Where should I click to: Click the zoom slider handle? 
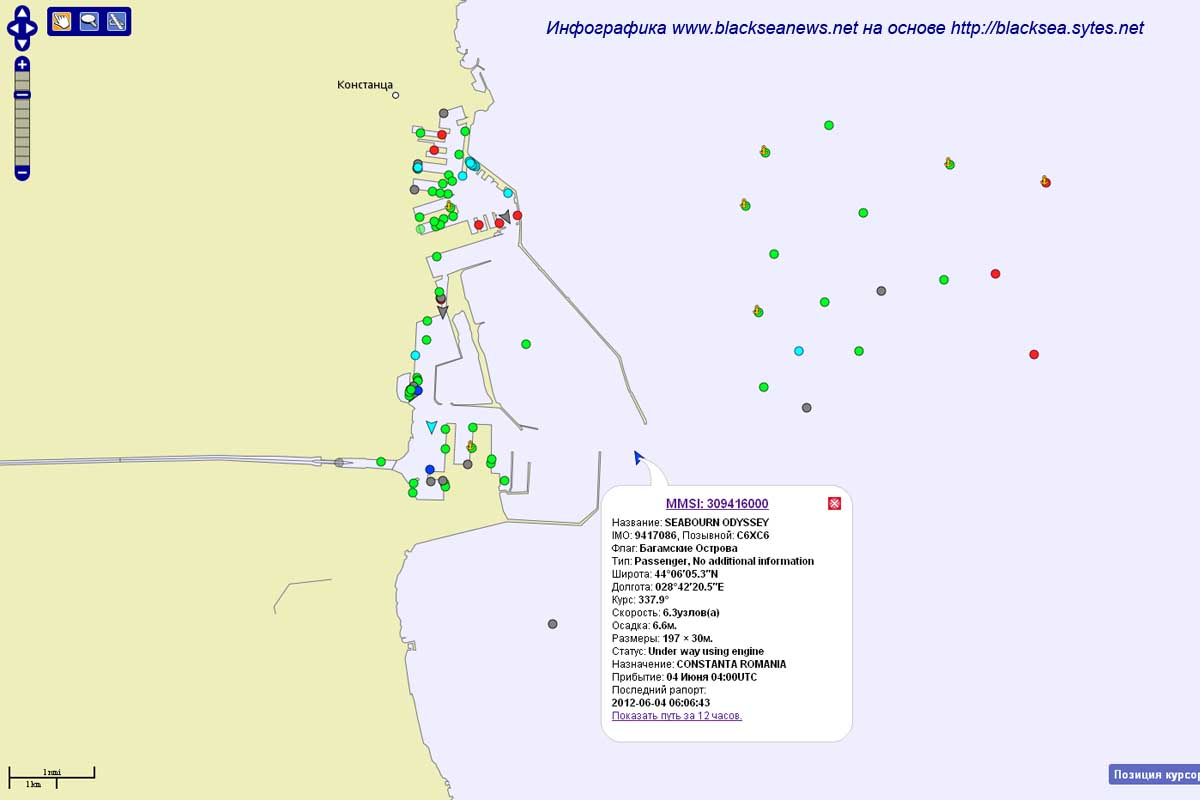click(x=22, y=95)
